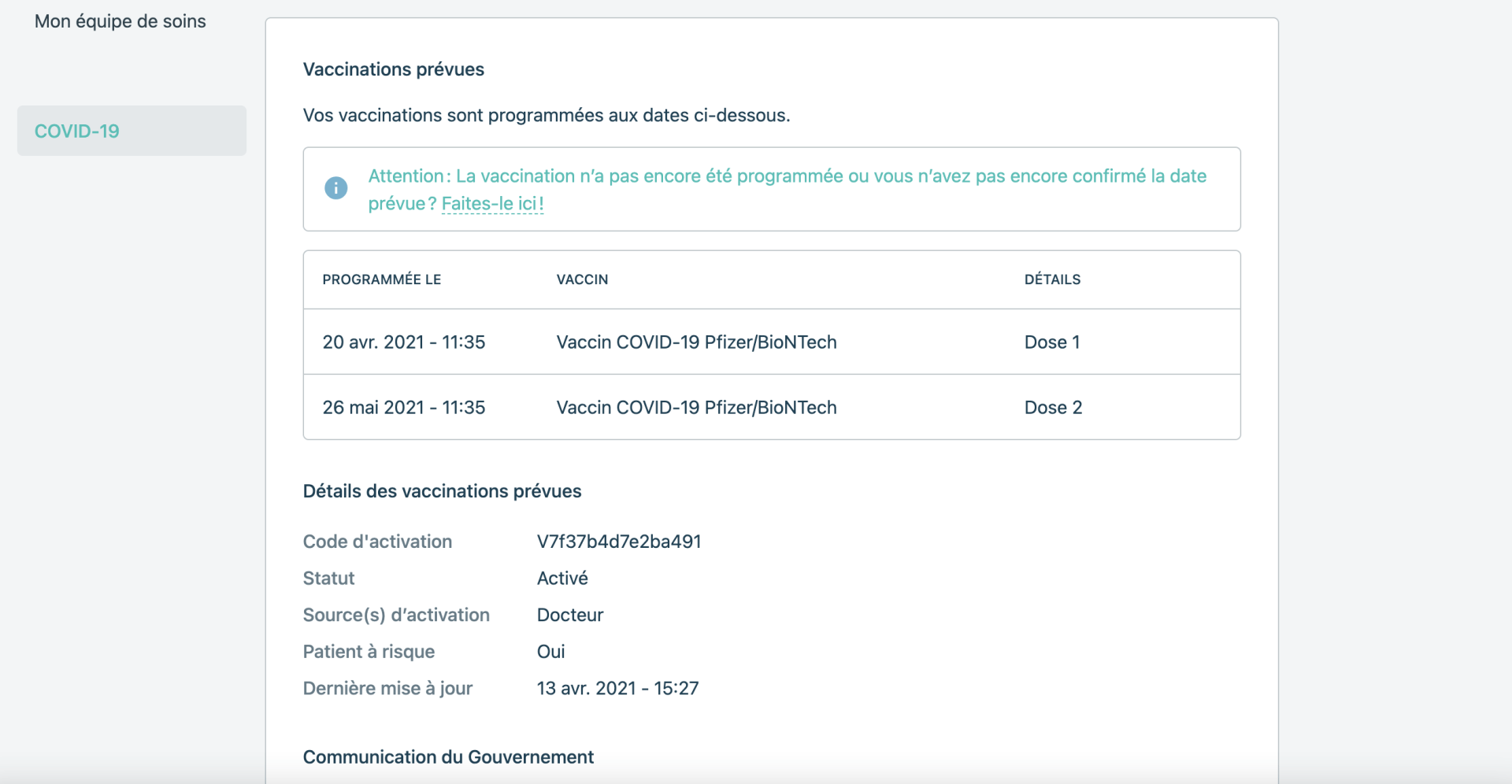1512x784 pixels.
Task: Click the 'Dose 2' details cell
Action: (x=1054, y=407)
